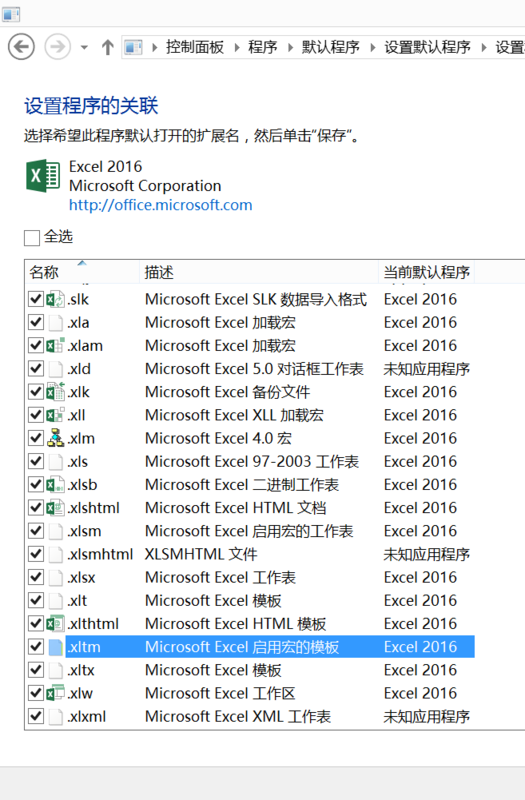This screenshot has height=800, width=525.
Task: Navigate to 程序 breadcrumb
Action: click(262, 47)
